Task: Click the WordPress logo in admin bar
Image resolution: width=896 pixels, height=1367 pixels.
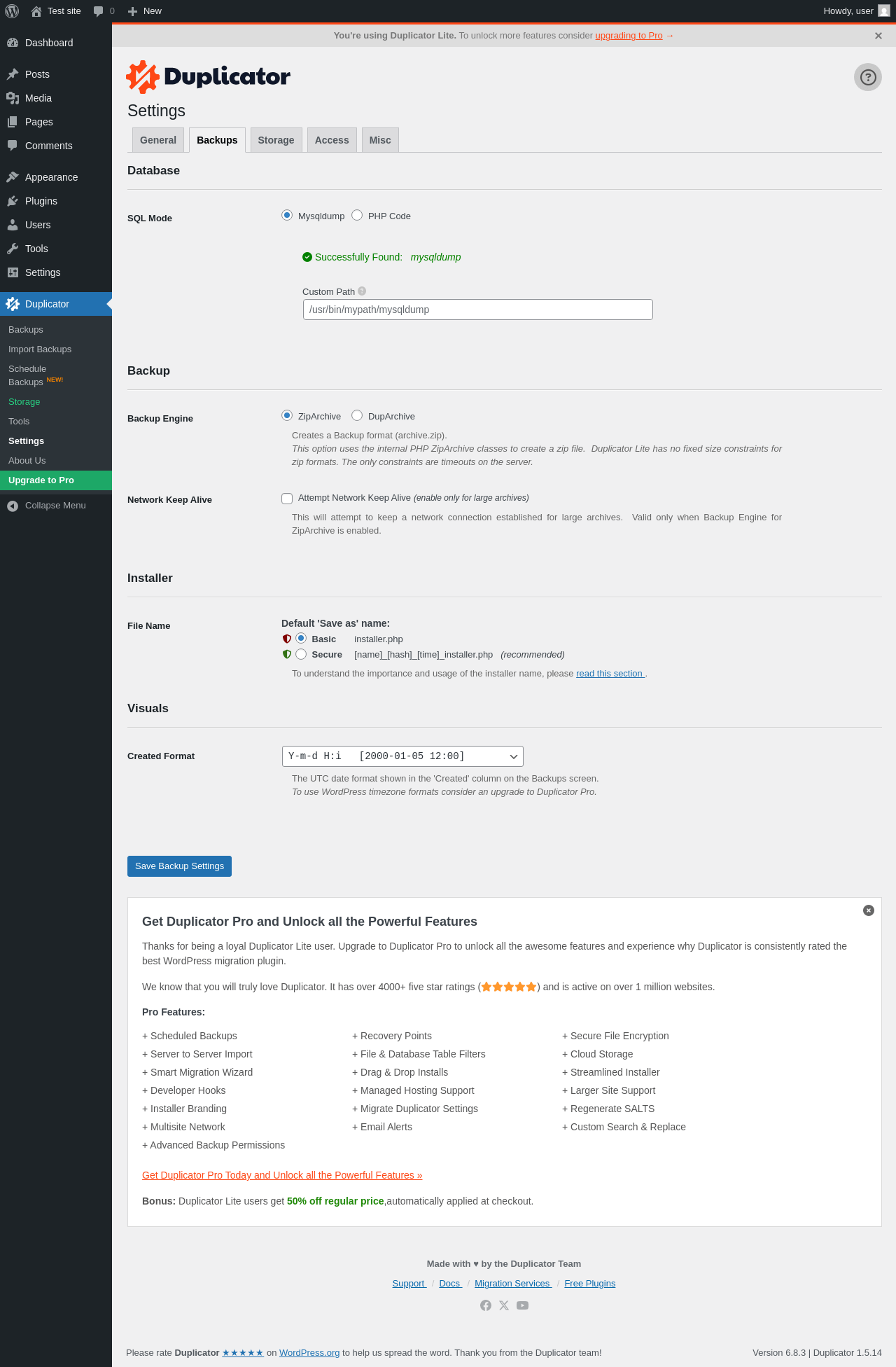Action: click(12, 11)
